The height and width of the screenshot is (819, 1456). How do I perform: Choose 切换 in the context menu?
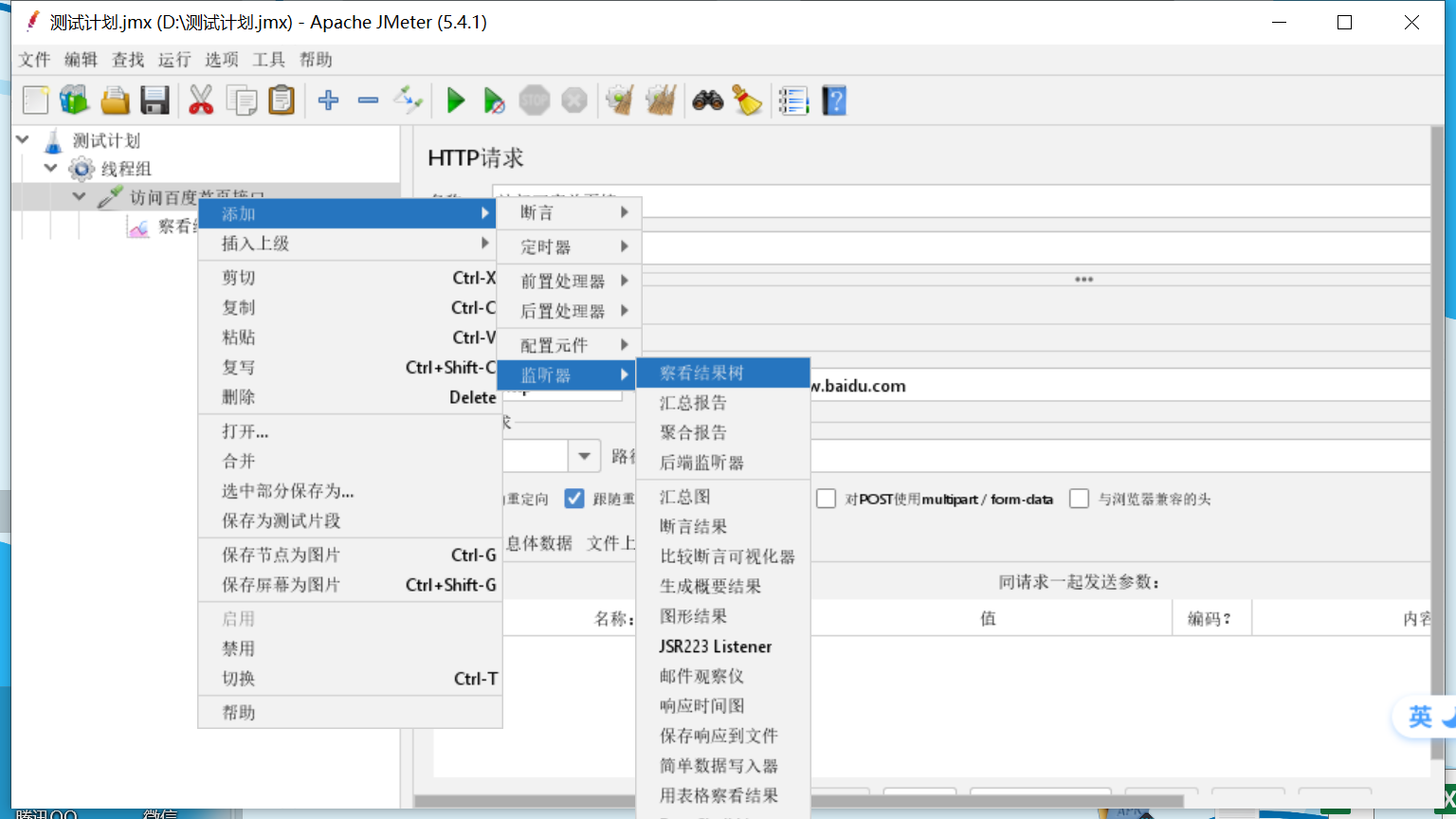(350, 679)
